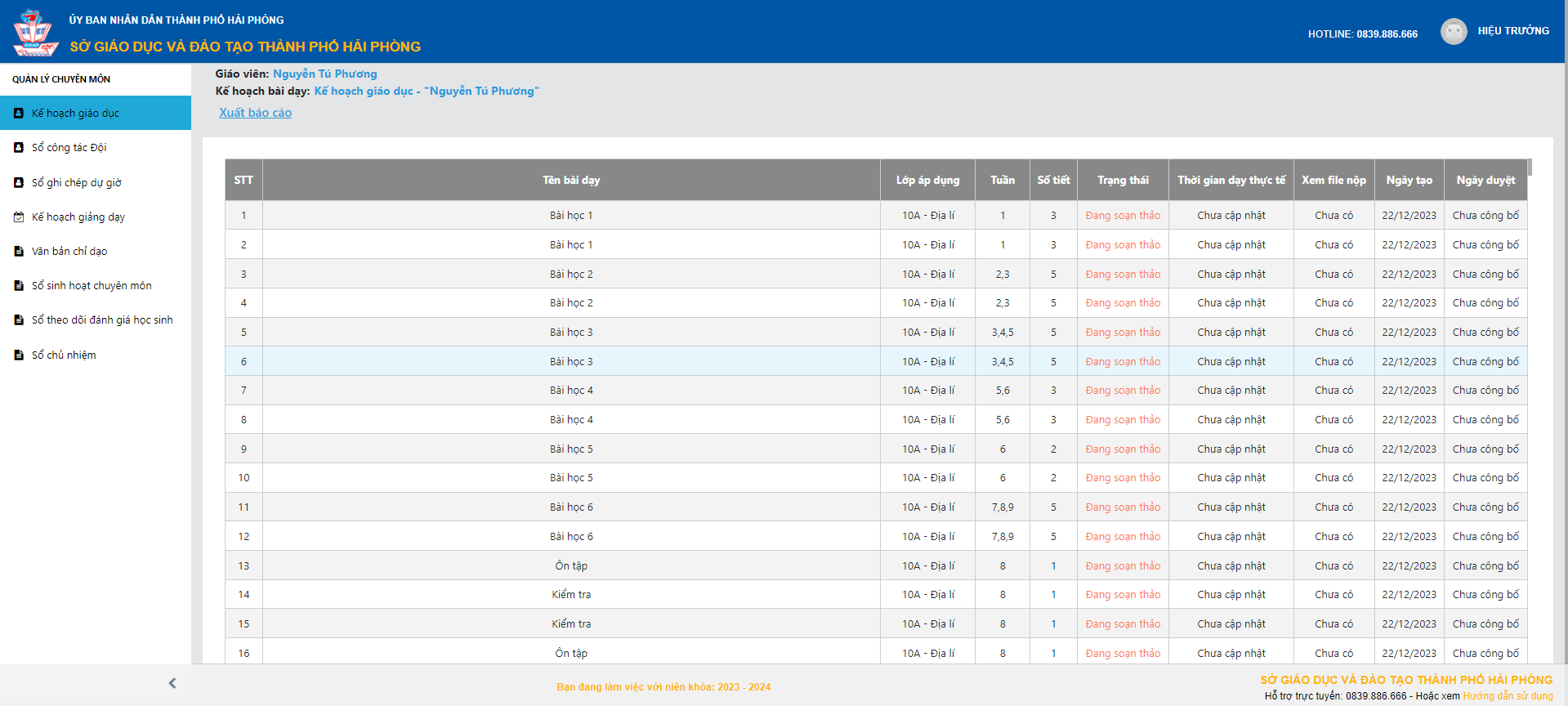Click the Sổ ghi chép dự giờ icon
Viewport: 1568px width, 706px height.
pos(19,183)
